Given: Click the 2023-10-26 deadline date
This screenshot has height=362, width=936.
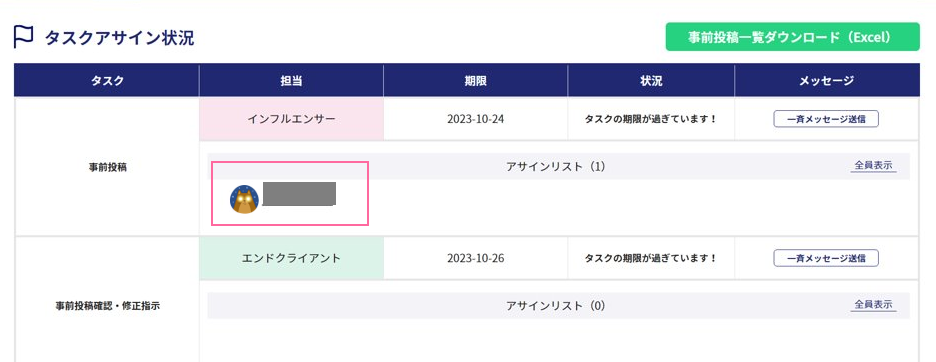Looking at the screenshot, I should (x=476, y=258).
